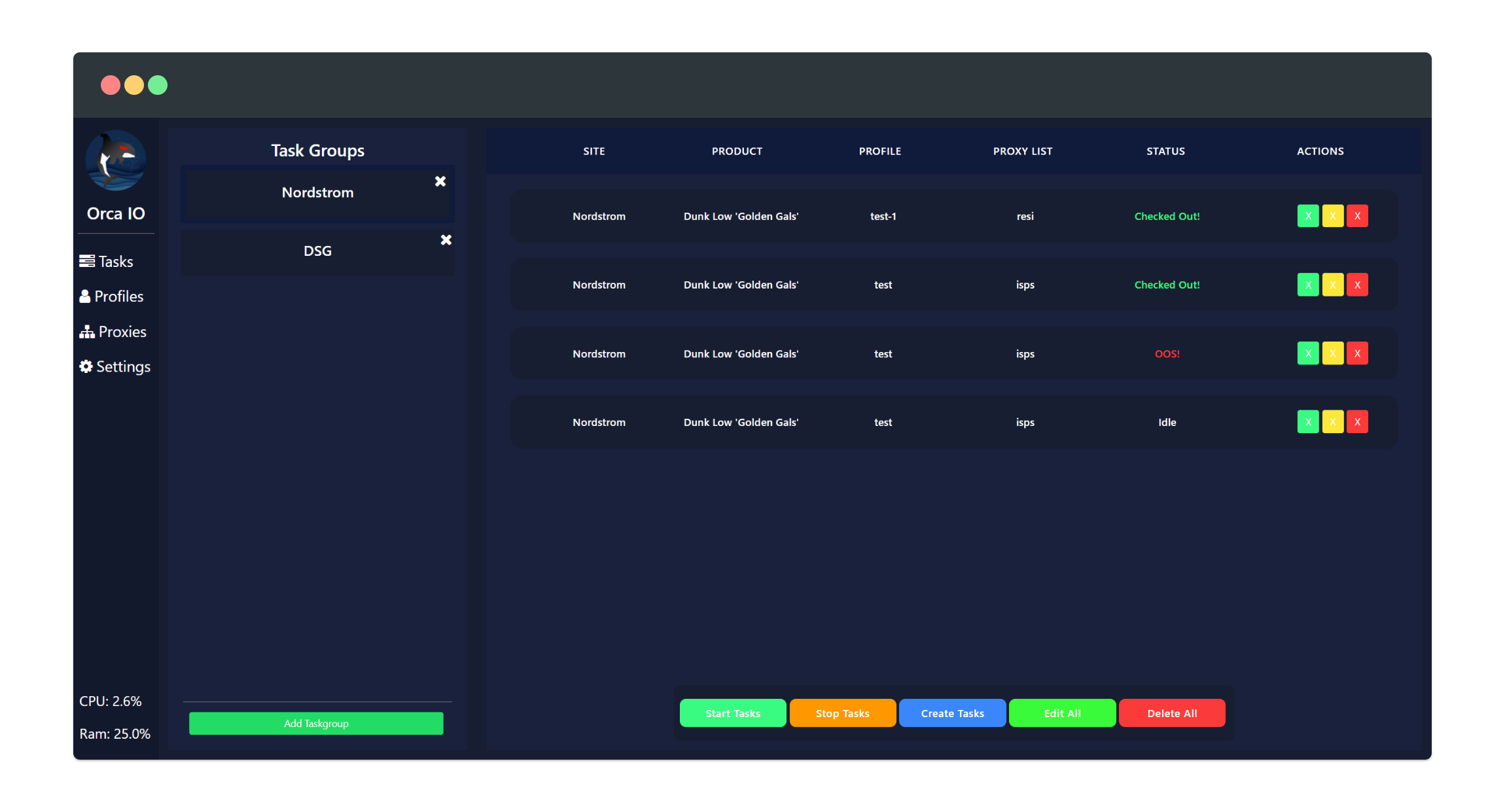Click yellow action icon on Idle task

coord(1333,422)
